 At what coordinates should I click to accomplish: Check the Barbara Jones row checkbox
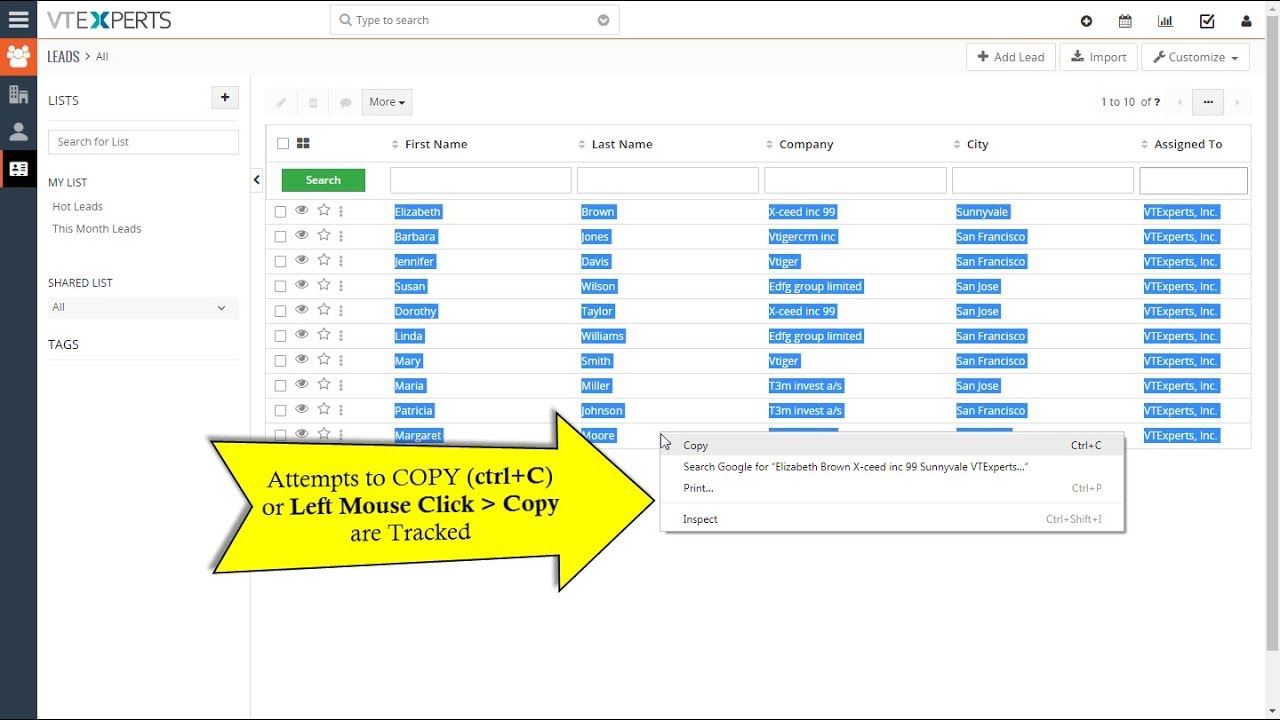[x=280, y=237]
